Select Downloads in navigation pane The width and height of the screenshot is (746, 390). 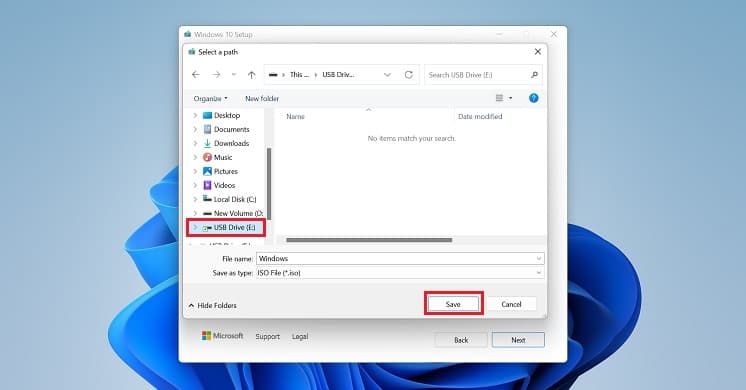click(x=231, y=143)
